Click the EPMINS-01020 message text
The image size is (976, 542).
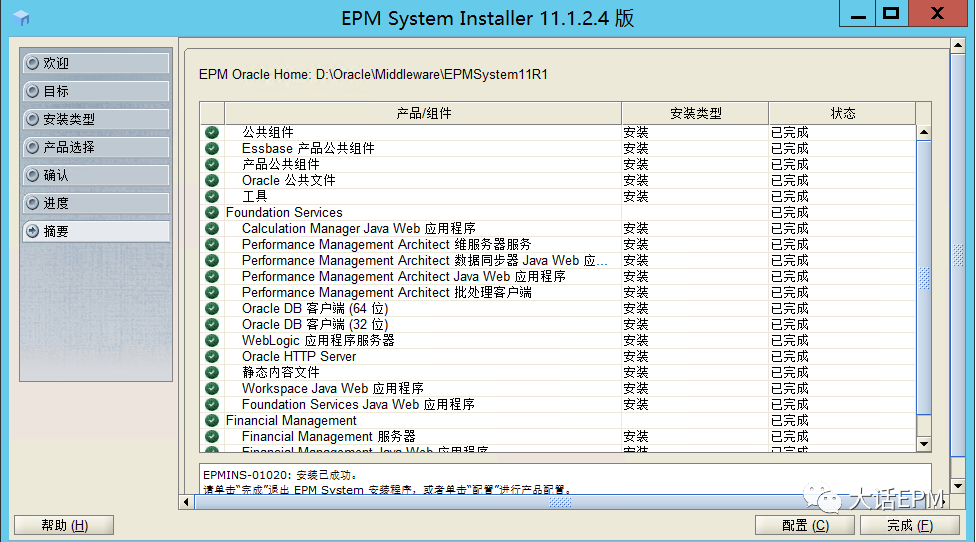point(280,475)
